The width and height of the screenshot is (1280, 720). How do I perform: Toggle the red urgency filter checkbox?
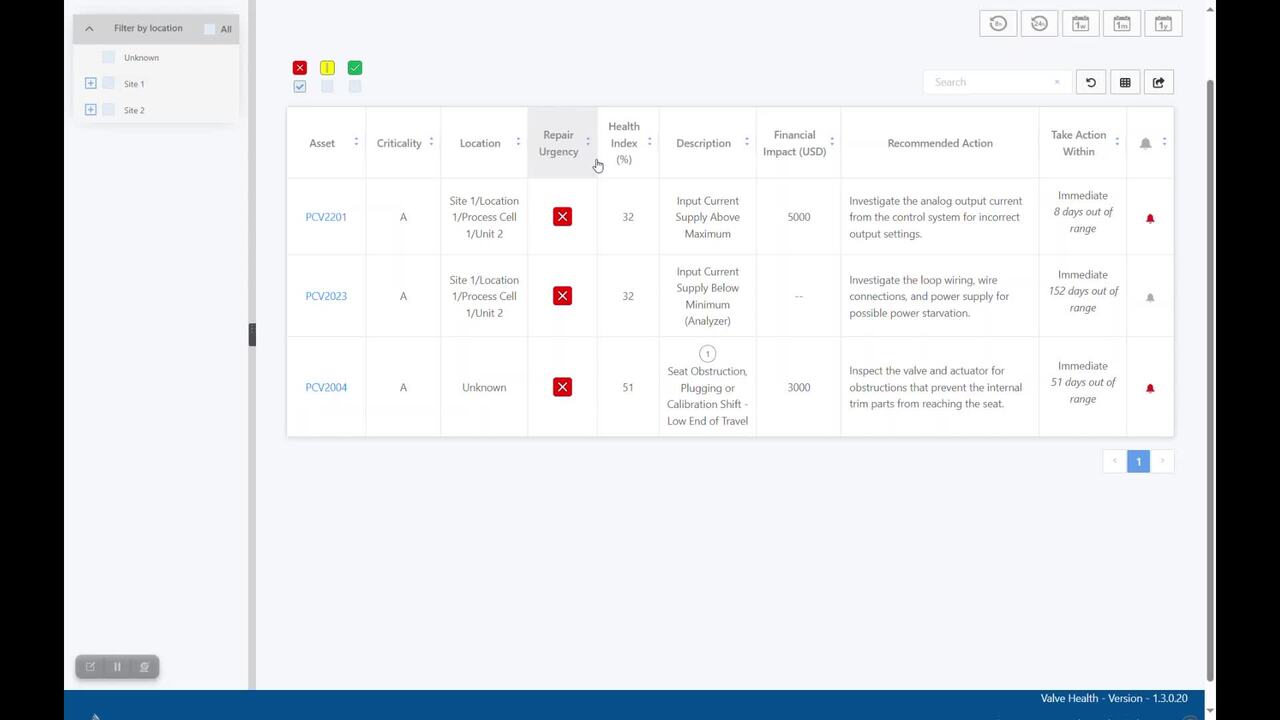(300, 86)
